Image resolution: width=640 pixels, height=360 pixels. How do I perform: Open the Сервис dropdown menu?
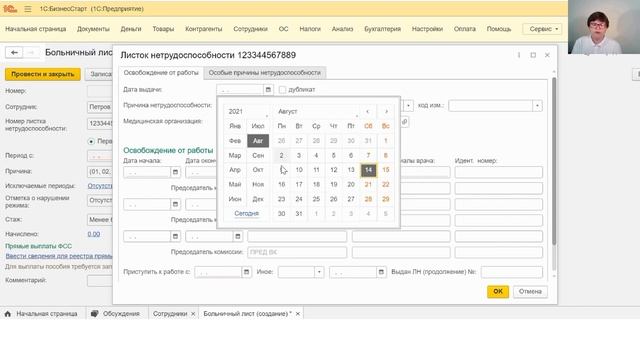pos(543,29)
